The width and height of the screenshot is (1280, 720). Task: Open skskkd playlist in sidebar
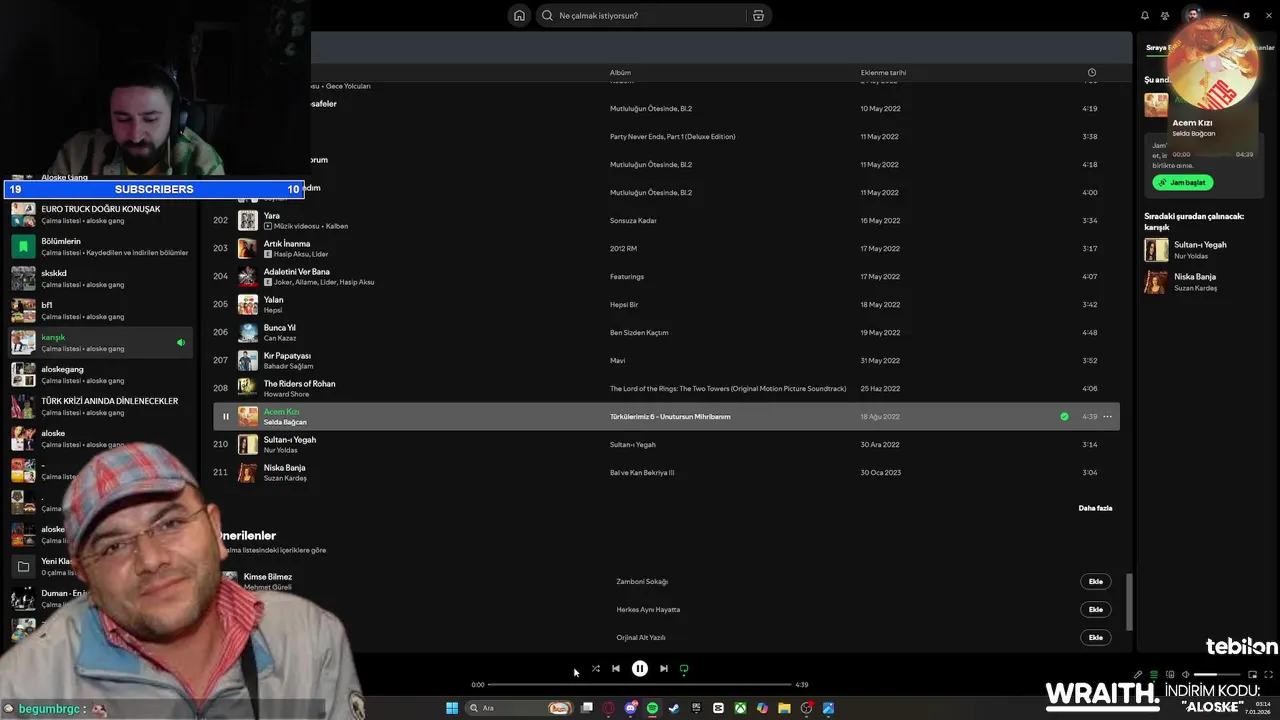point(101,278)
